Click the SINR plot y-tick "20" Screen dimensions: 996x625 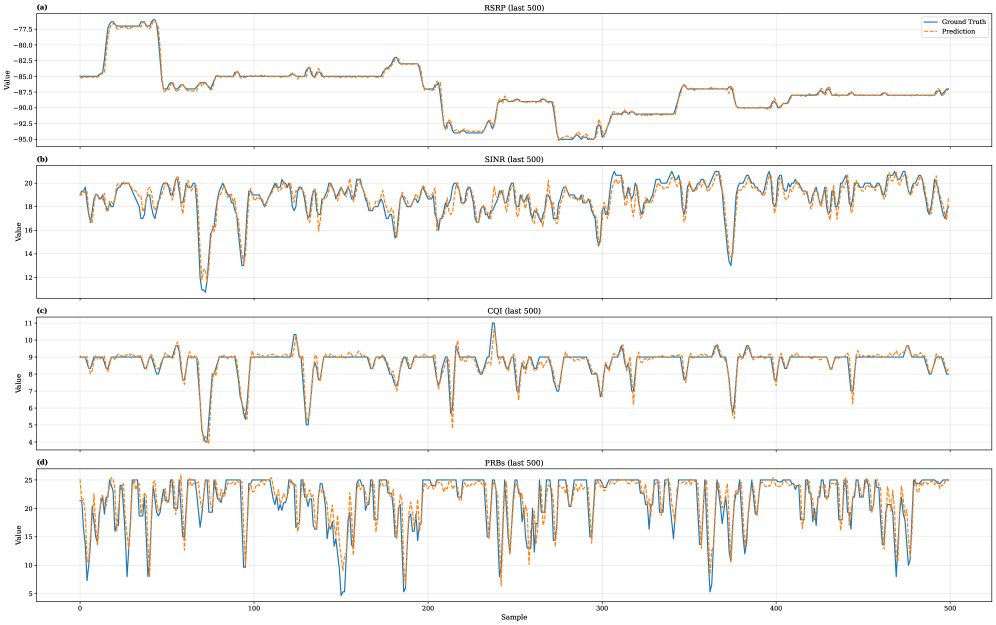click(x=28, y=184)
